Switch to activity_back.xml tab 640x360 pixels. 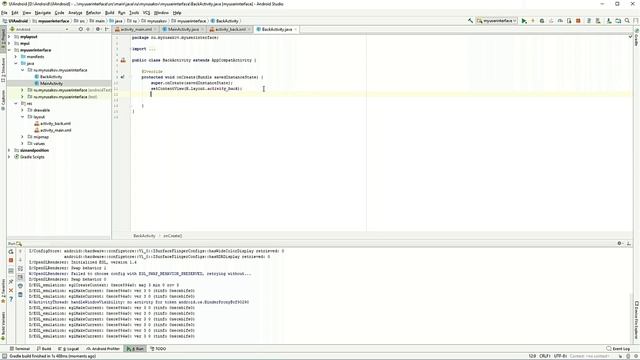(230, 29)
